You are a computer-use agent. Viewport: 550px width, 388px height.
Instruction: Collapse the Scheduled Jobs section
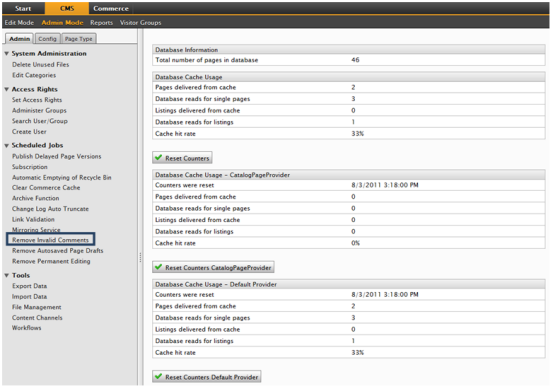click(x=7, y=146)
